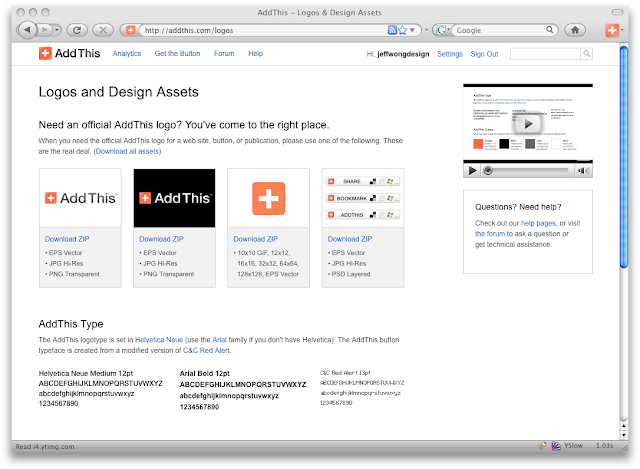640x469 pixels.
Task: Mute the video with the speaker icon
Action: tap(584, 171)
